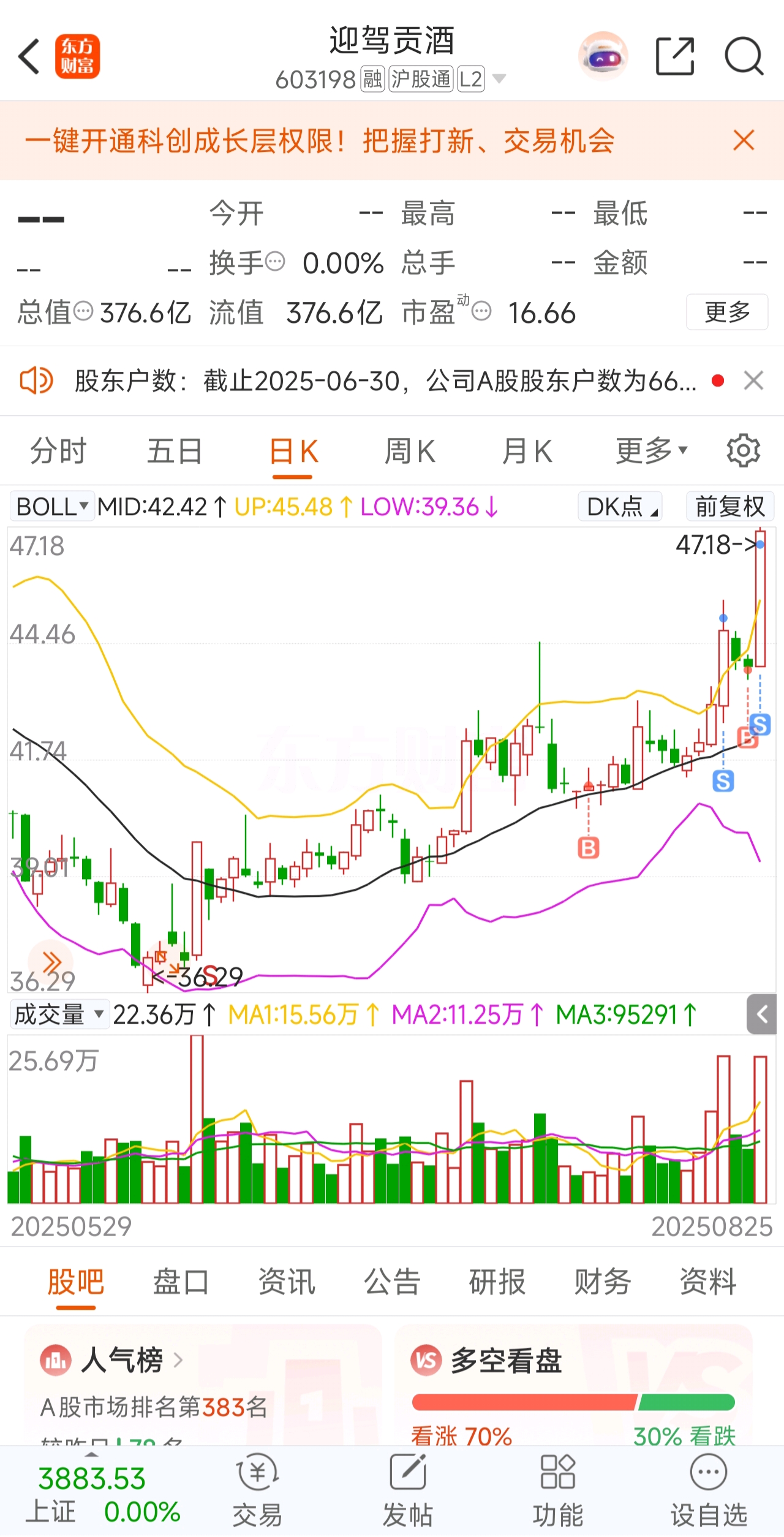Viewport: 784px width, 1537px height.
Task: Switch to the 月K chart tab
Action: [527, 451]
